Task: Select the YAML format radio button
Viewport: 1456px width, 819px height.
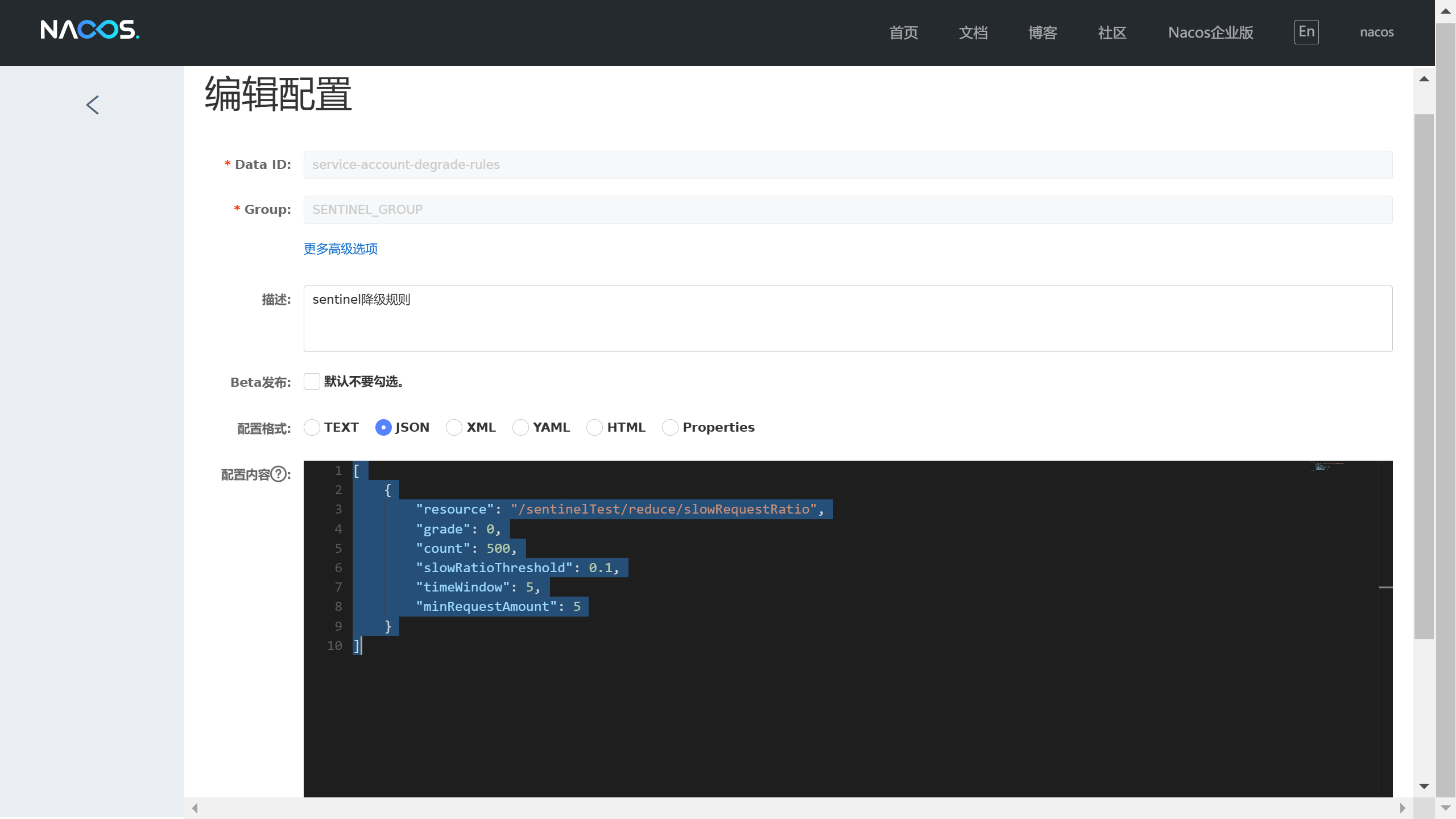Action: [520, 428]
